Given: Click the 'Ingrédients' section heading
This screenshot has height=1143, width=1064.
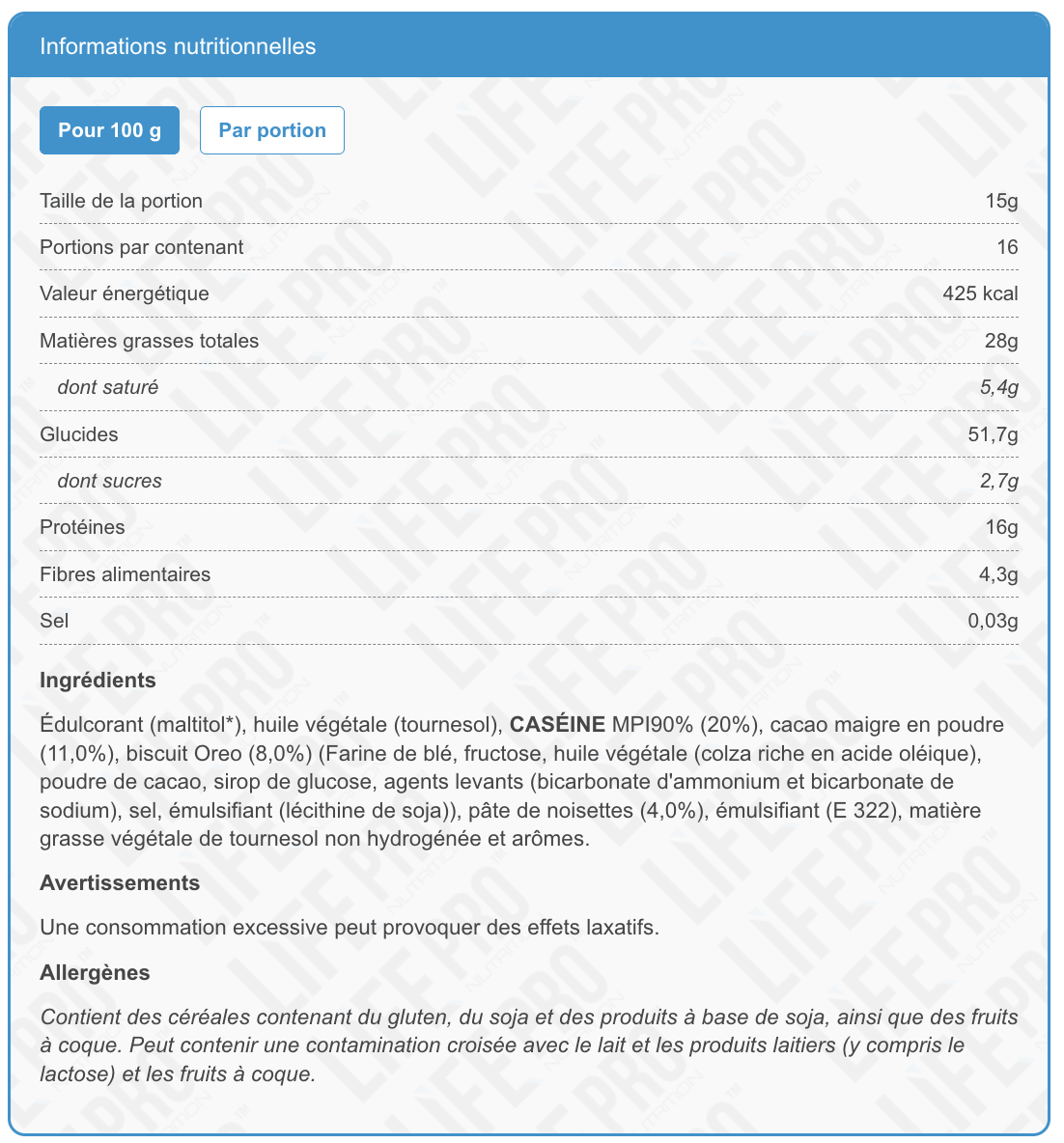Looking at the screenshot, I should pos(98,680).
